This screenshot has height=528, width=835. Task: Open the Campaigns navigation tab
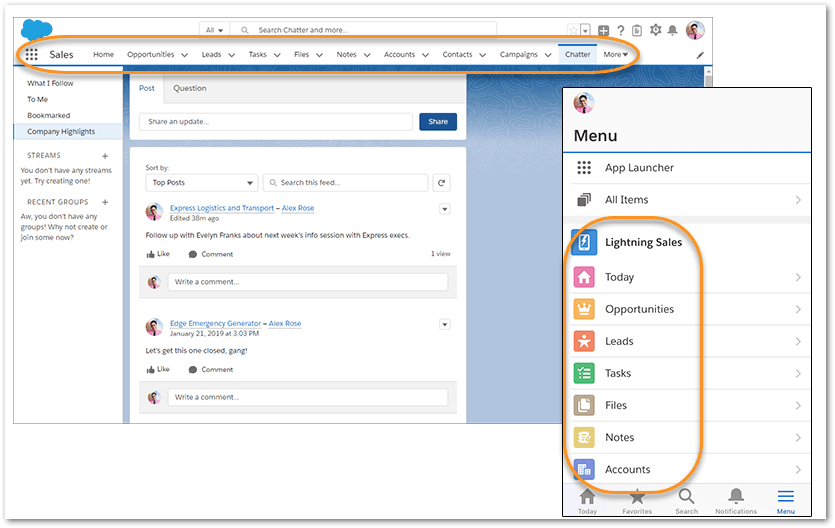[x=519, y=54]
